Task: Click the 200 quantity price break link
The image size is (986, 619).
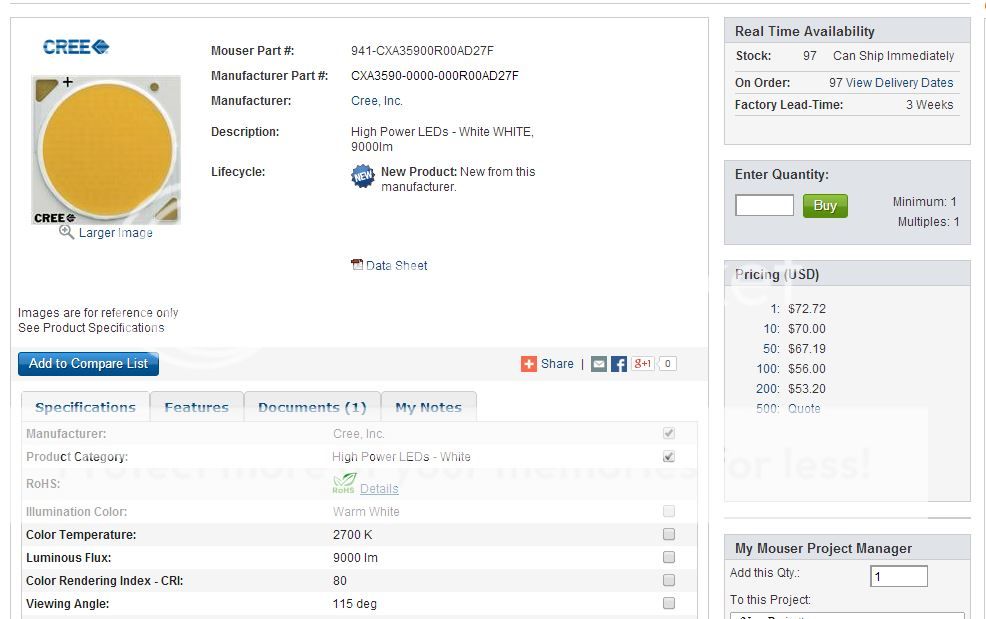Action: tap(768, 389)
